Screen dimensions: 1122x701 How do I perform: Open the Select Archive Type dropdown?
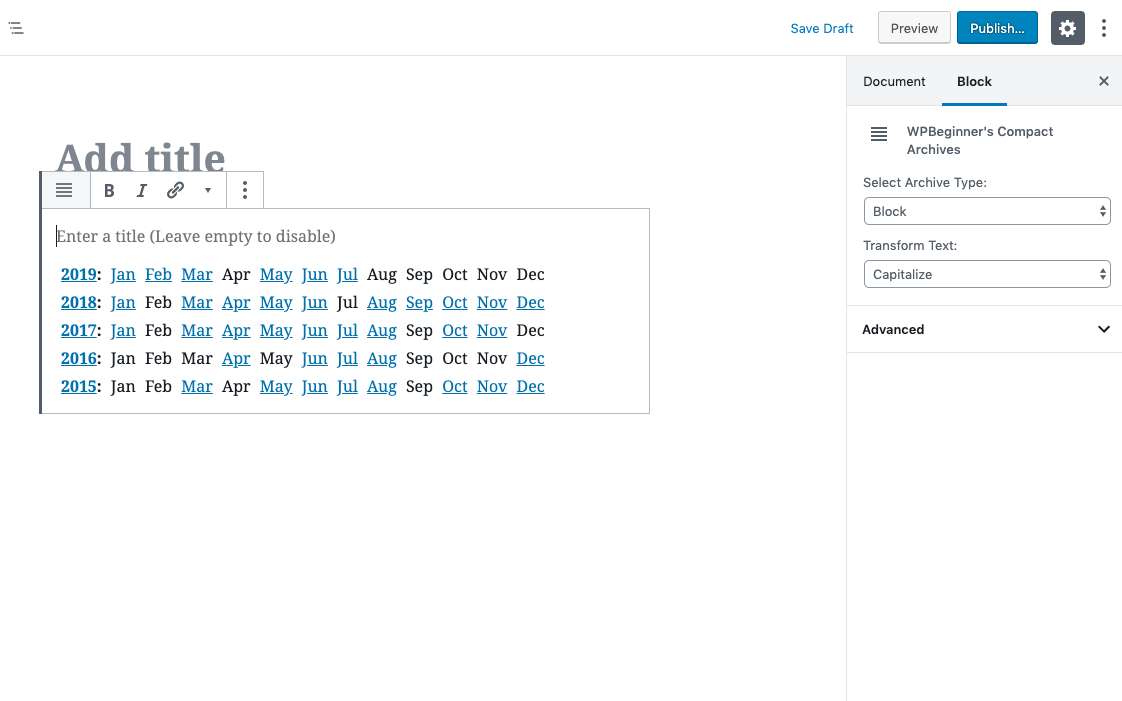[x=987, y=211]
